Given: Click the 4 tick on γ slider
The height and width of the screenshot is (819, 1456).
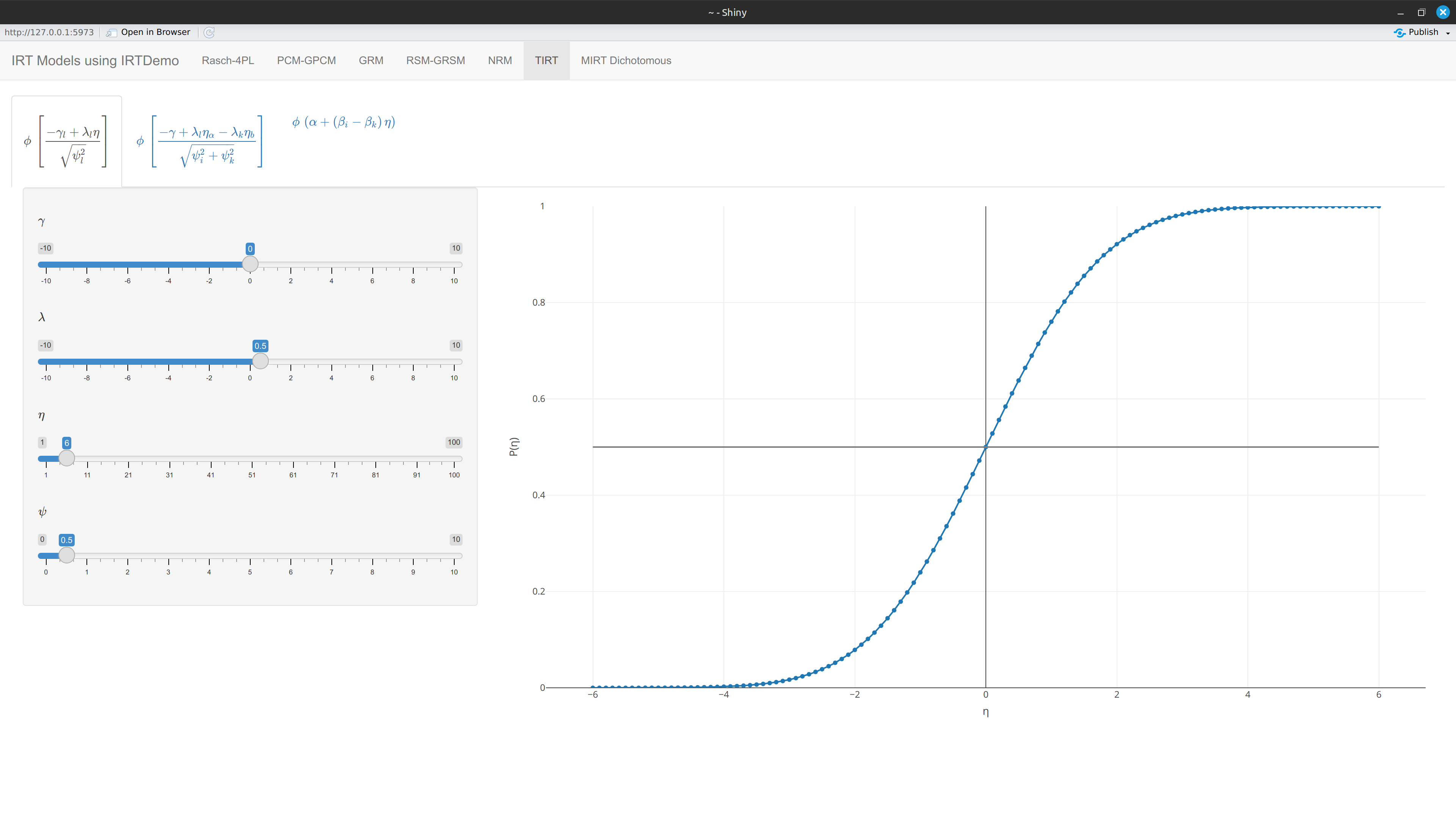Looking at the screenshot, I should (x=331, y=281).
